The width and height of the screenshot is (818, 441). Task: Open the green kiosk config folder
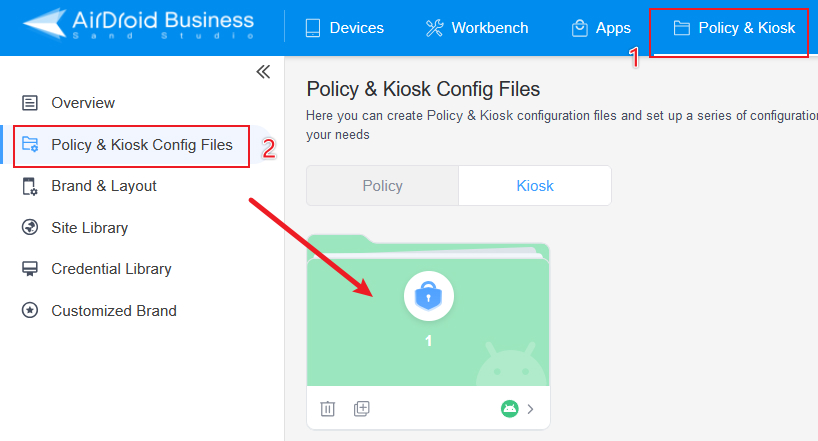click(x=428, y=311)
